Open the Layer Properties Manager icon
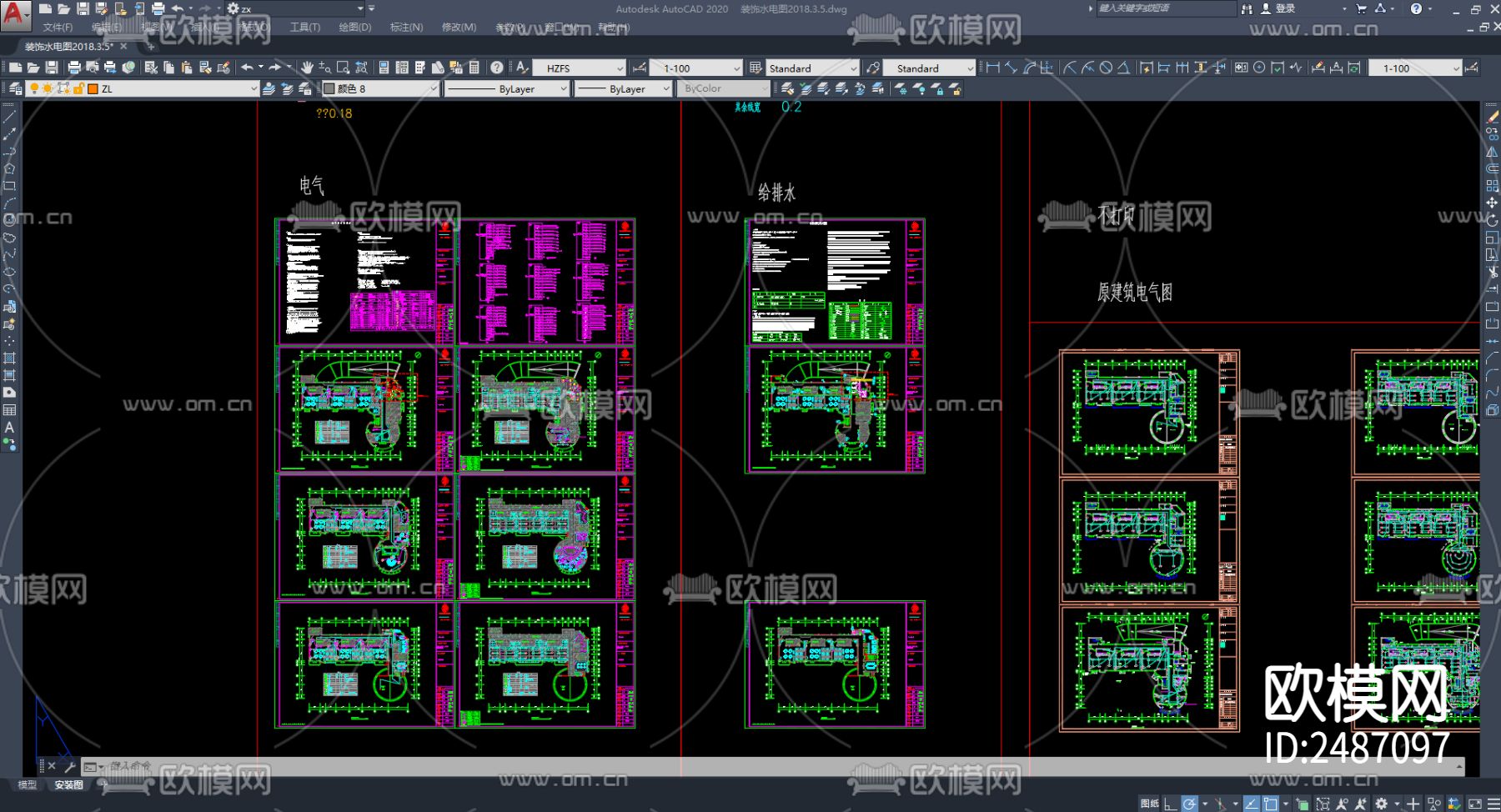Image resolution: width=1501 pixels, height=812 pixels. [15, 88]
